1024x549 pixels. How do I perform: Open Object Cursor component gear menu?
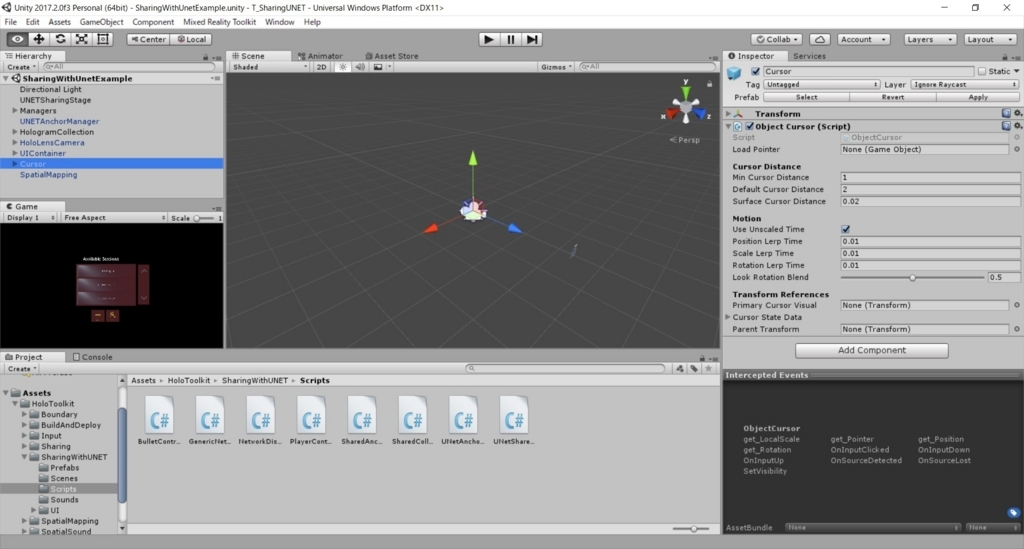point(1017,126)
